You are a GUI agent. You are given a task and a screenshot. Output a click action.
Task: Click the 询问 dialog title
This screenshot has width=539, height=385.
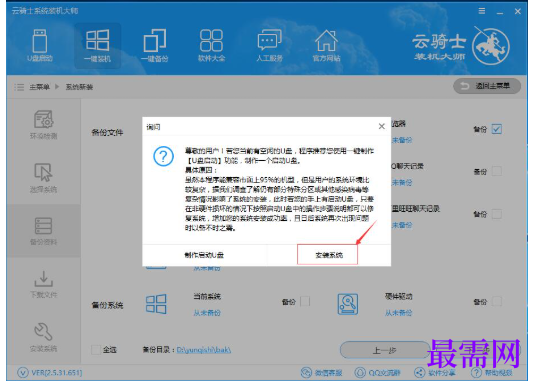click(x=153, y=127)
